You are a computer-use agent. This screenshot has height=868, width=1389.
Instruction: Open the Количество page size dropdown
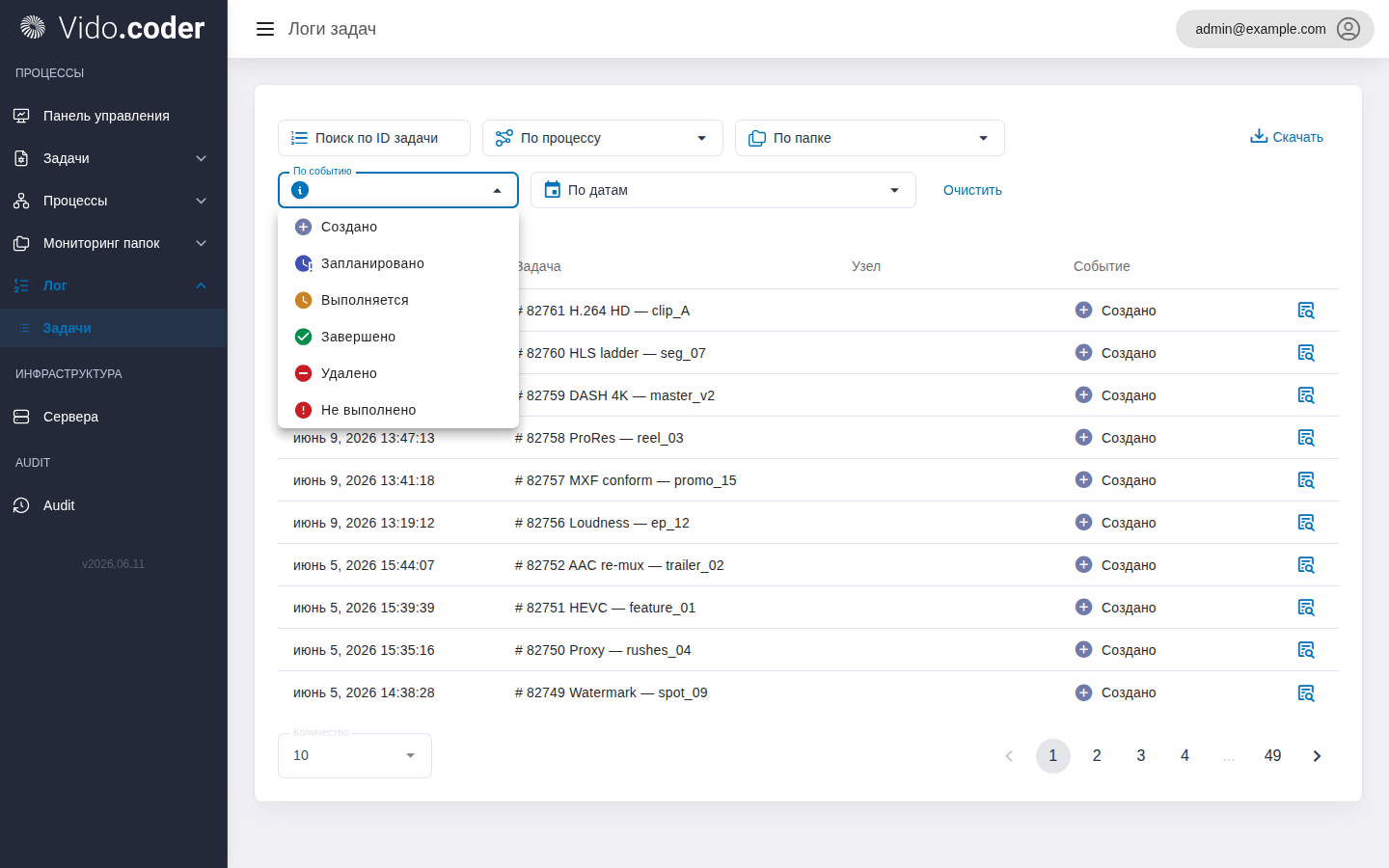click(355, 755)
